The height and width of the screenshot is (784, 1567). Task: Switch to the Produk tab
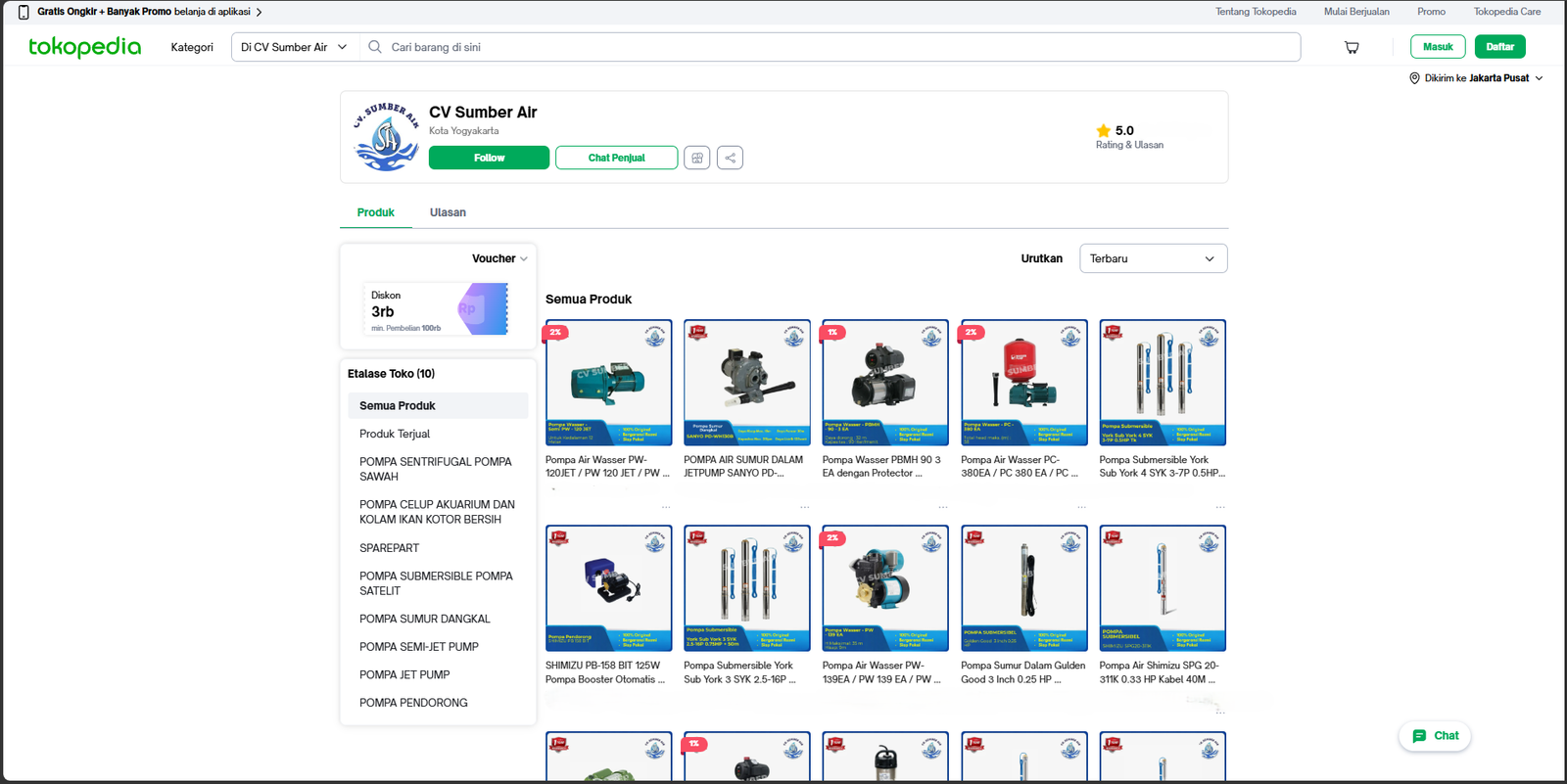pyautogui.click(x=376, y=212)
